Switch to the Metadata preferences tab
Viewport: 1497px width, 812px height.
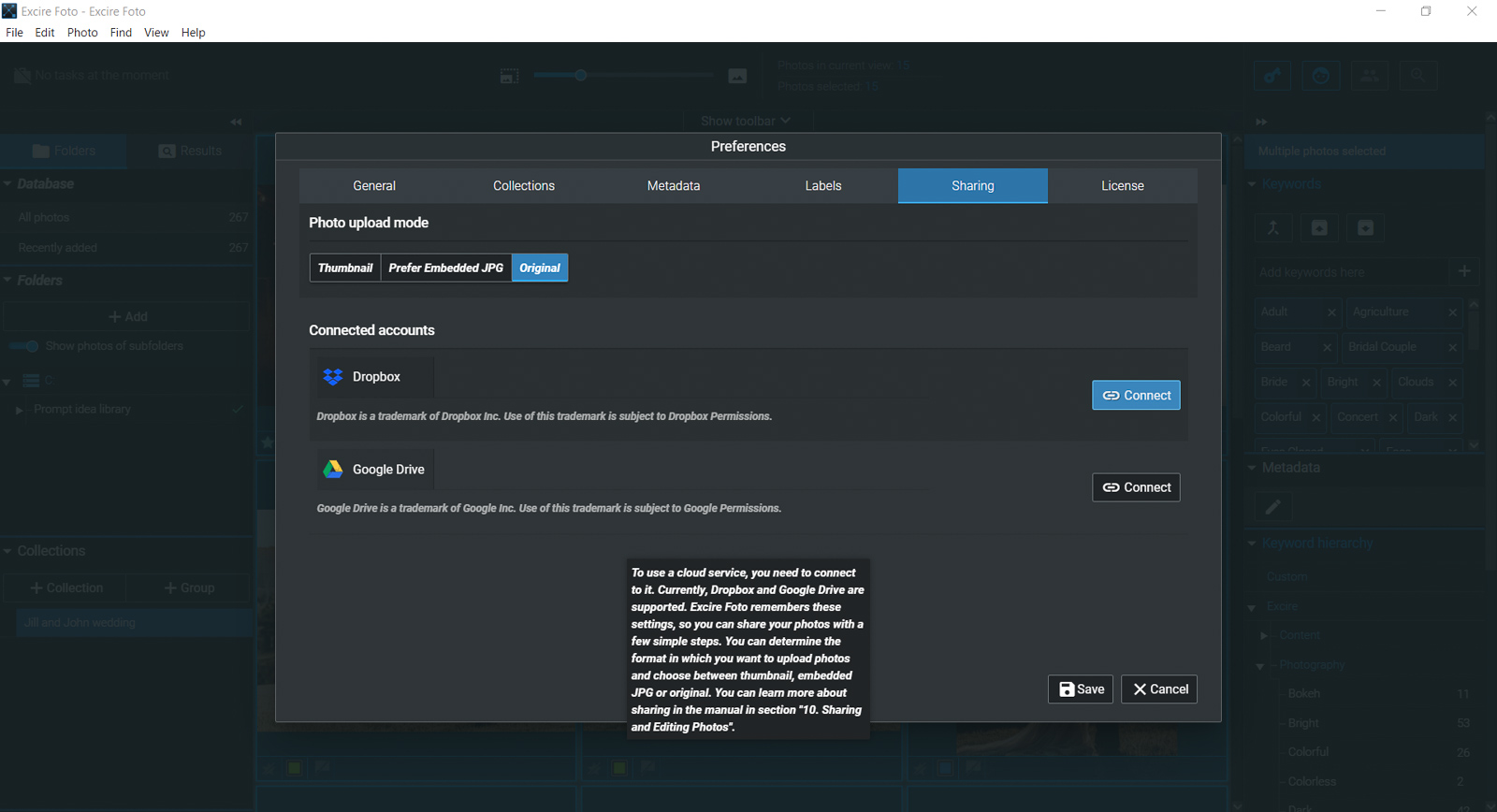(x=673, y=186)
